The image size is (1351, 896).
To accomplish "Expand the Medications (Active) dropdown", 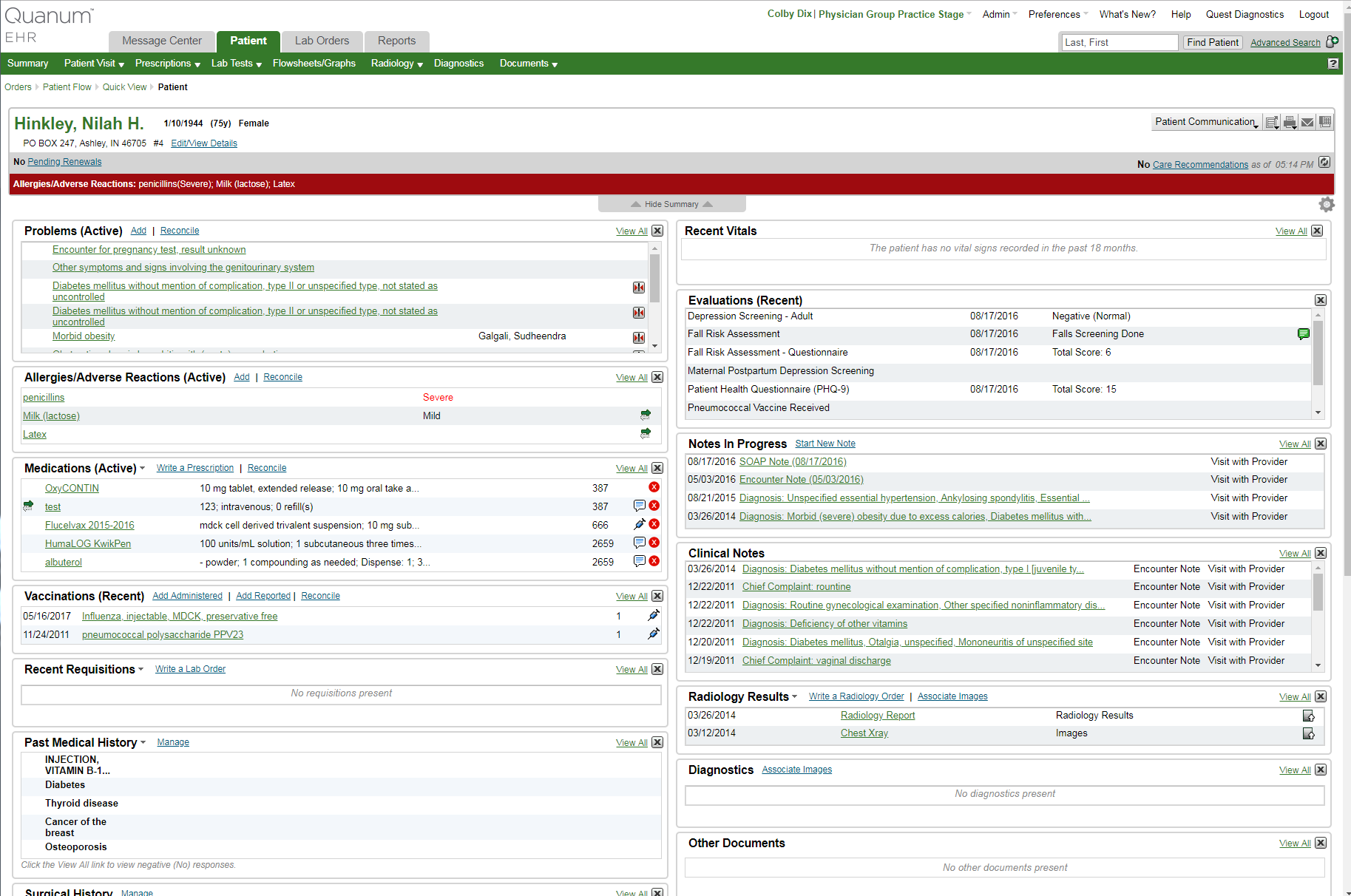I will 142,468.
